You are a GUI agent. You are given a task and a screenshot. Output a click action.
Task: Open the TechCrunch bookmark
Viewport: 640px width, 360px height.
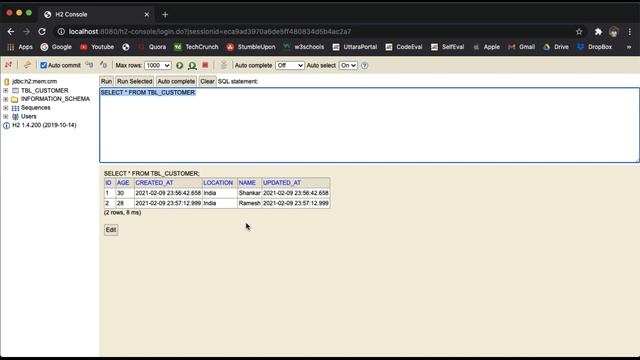click(x=196, y=47)
